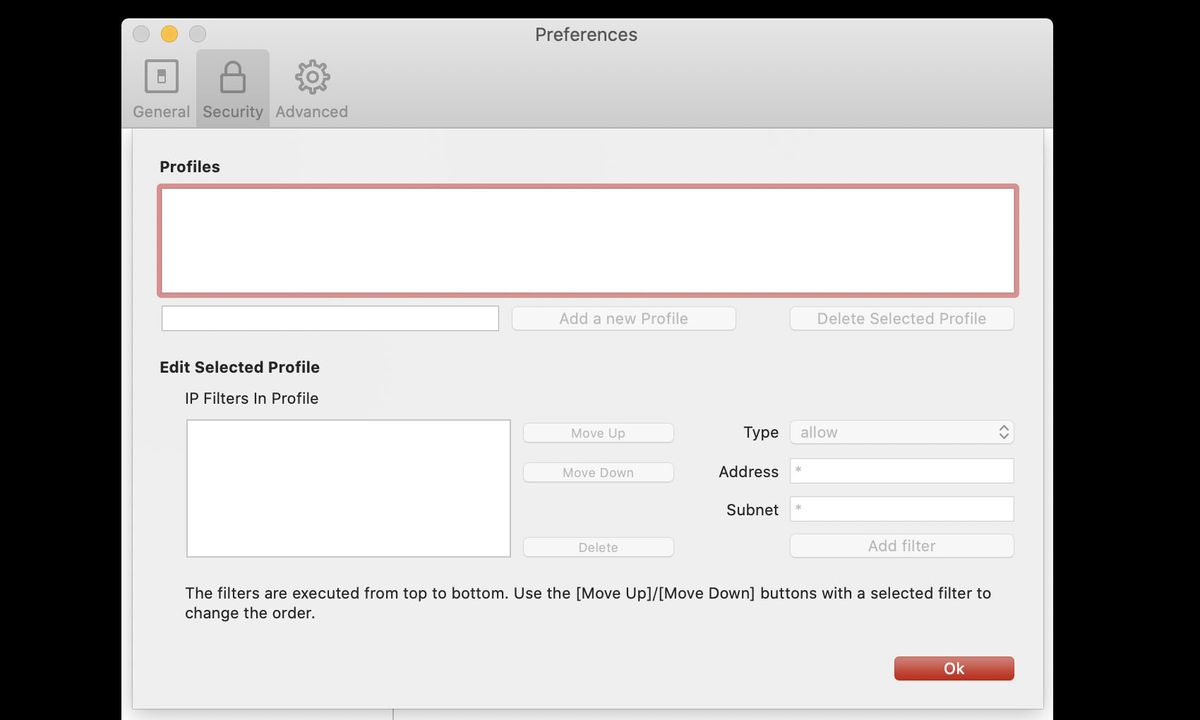Click the IP Filters In Profile list
Image resolution: width=1200 pixels, height=720 pixels.
pyautogui.click(x=348, y=488)
